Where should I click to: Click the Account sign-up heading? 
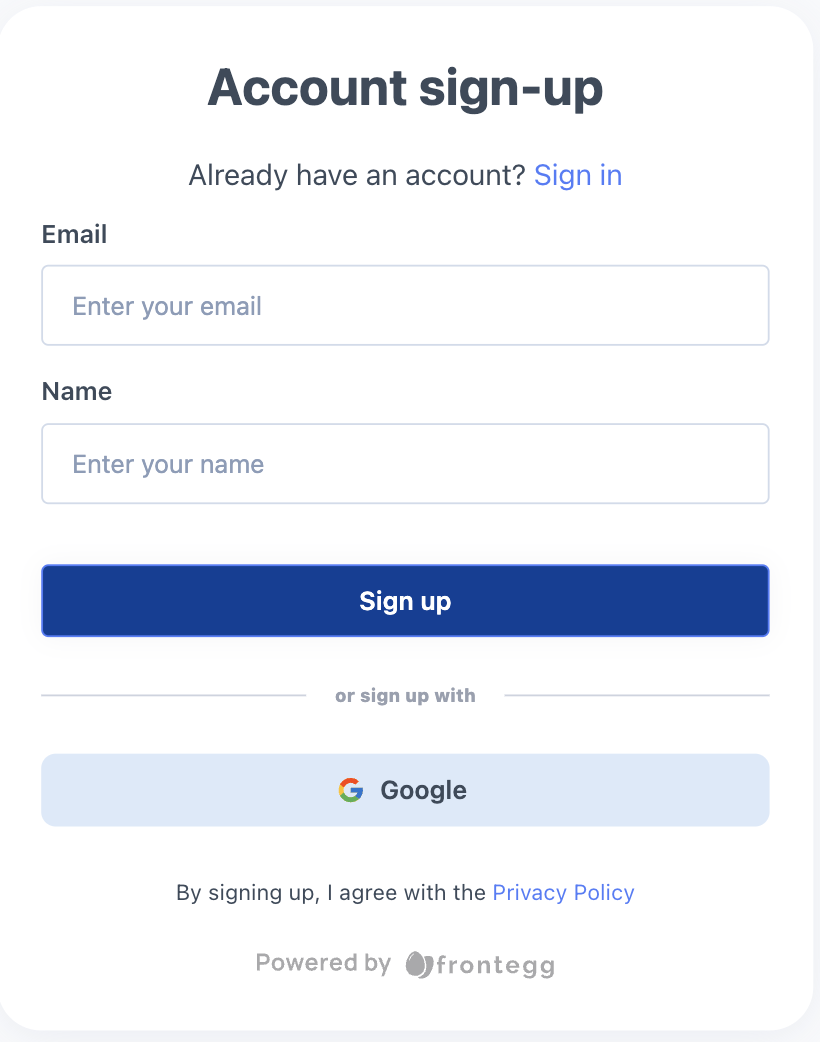(405, 88)
